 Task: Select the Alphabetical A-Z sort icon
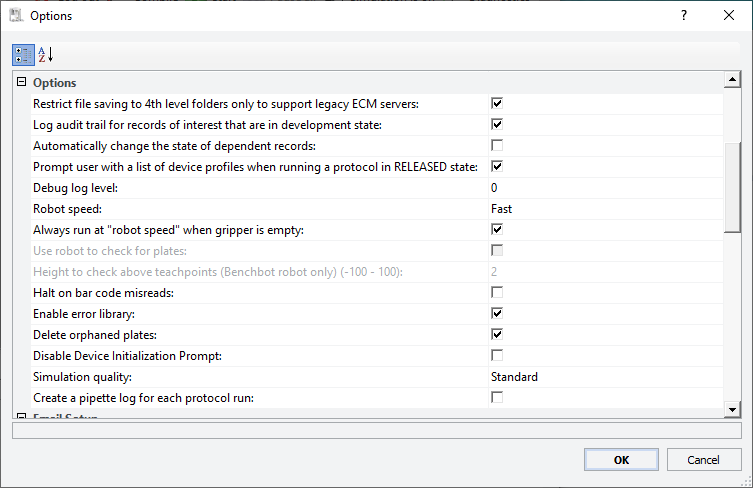coord(46,55)
